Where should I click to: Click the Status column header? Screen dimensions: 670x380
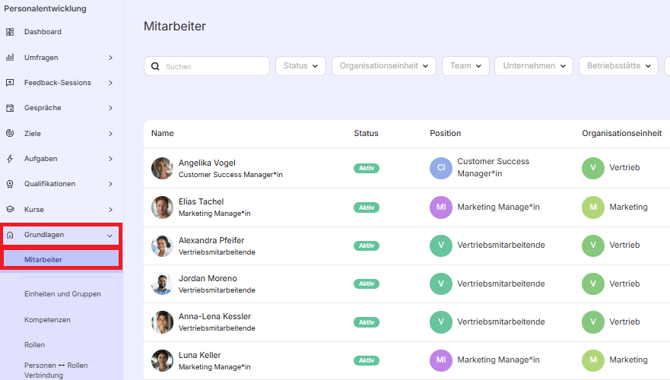point(366,133)
